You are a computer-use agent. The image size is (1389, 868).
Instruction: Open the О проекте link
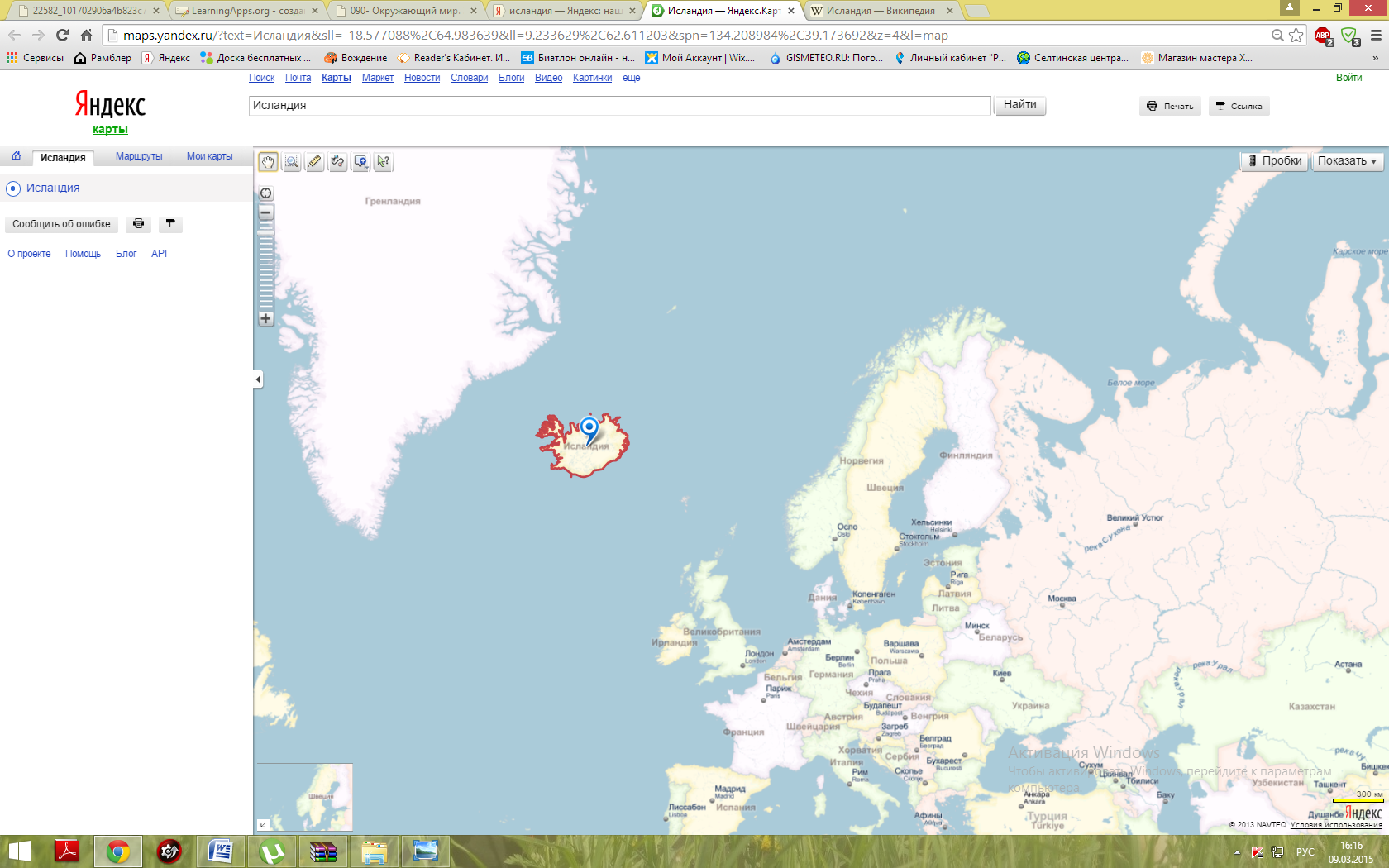coord(29,254)
